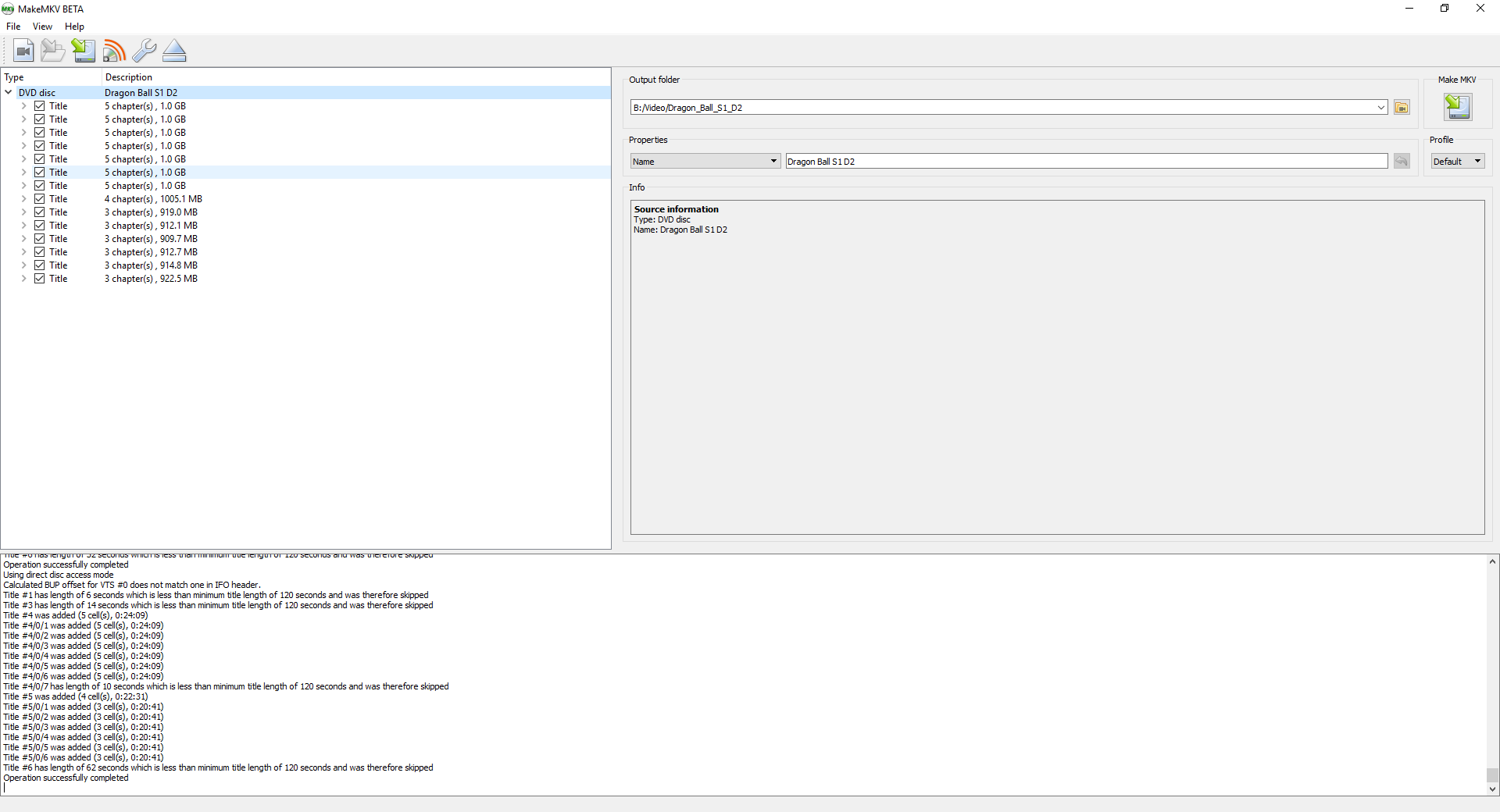
Task: Uncheck the 914.8 MB title checkbox
Action: click(39, 265)
